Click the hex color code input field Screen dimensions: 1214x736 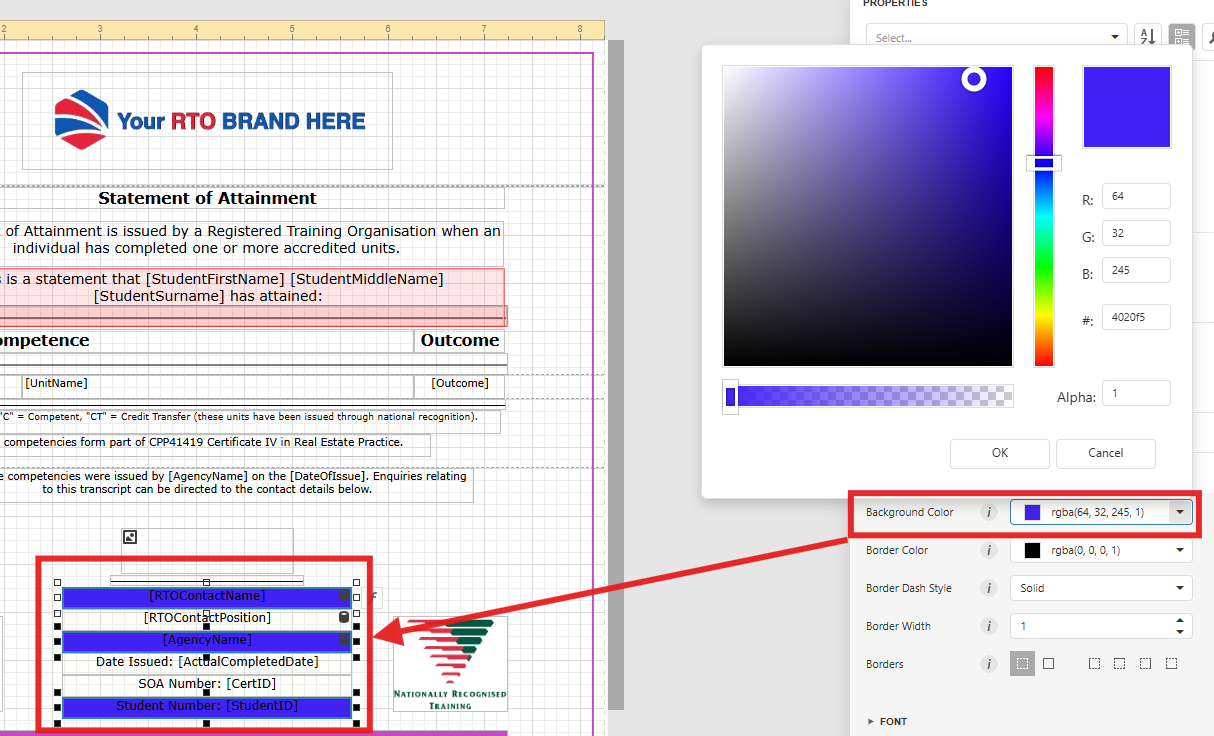[1135, 318]
